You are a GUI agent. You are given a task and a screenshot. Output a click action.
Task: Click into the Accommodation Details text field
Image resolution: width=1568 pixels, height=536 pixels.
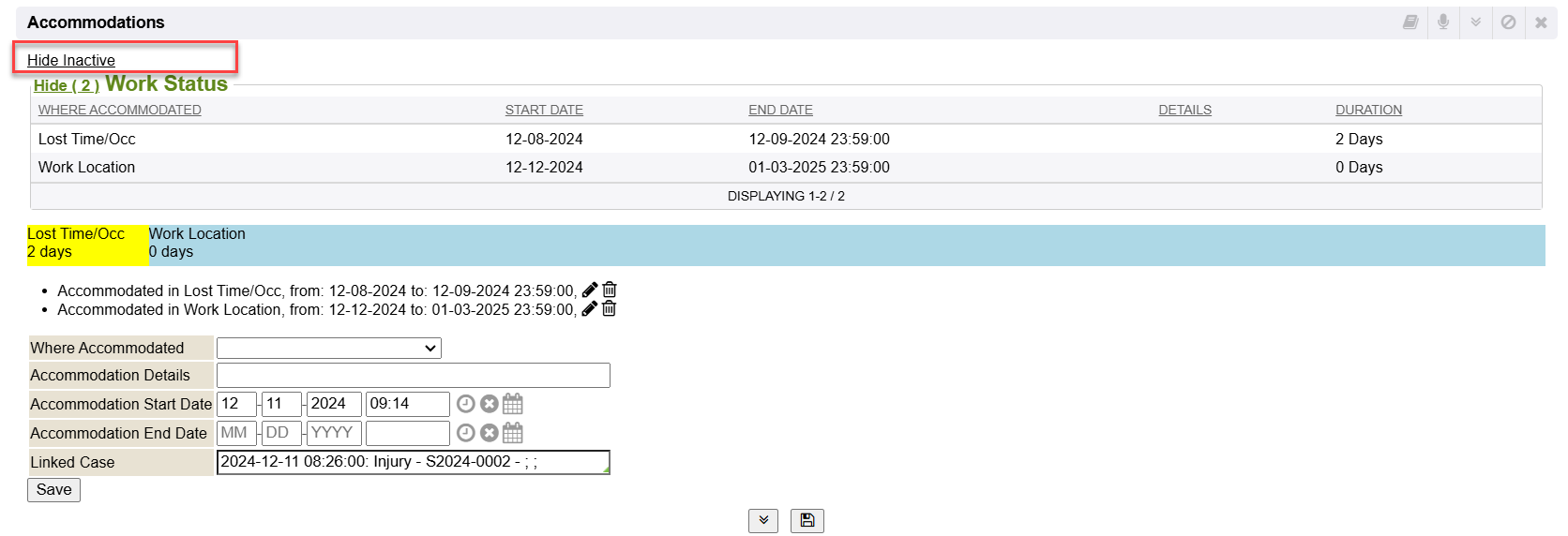click(413, 376)
